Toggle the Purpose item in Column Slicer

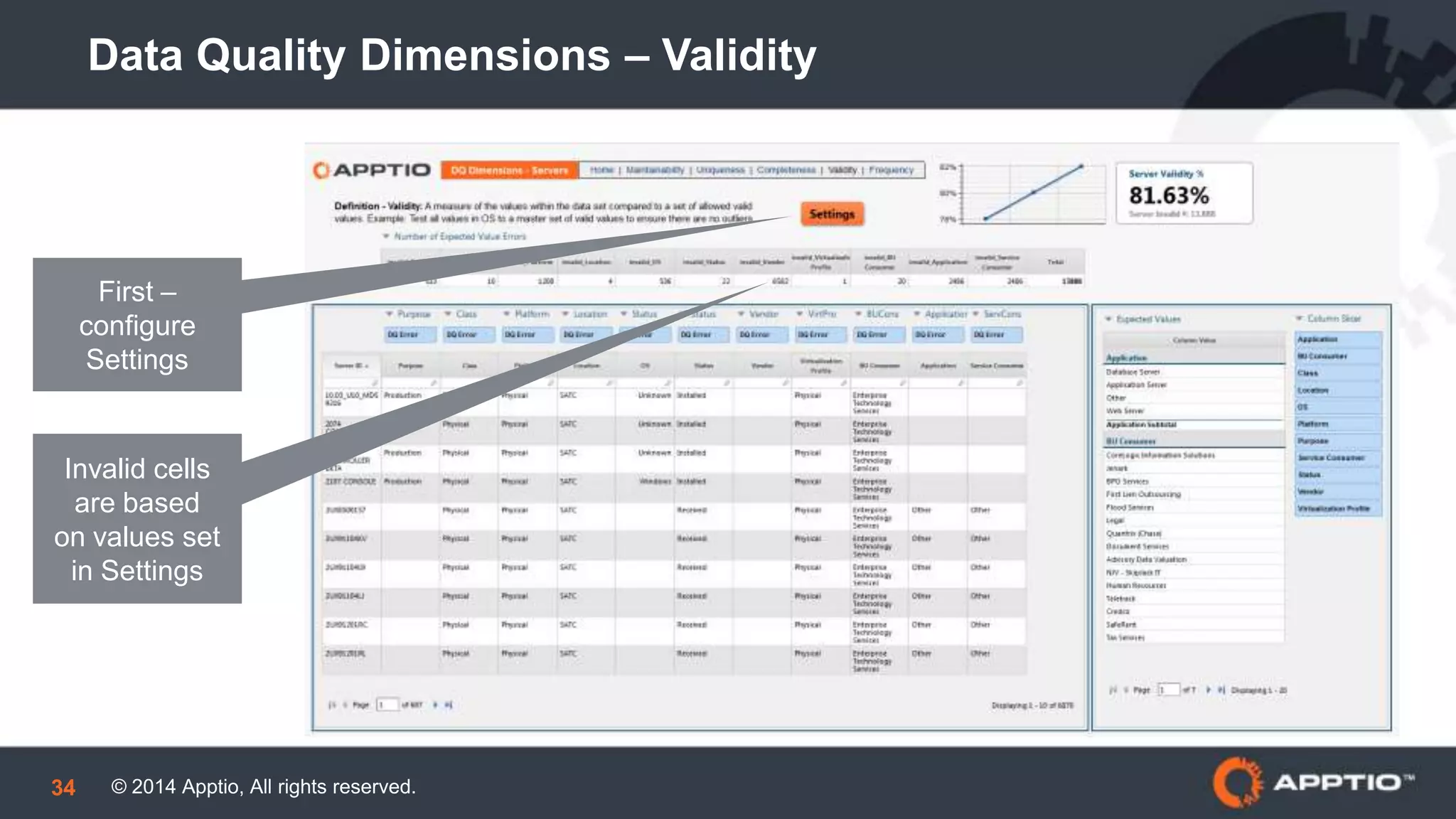pos(1339,441)
